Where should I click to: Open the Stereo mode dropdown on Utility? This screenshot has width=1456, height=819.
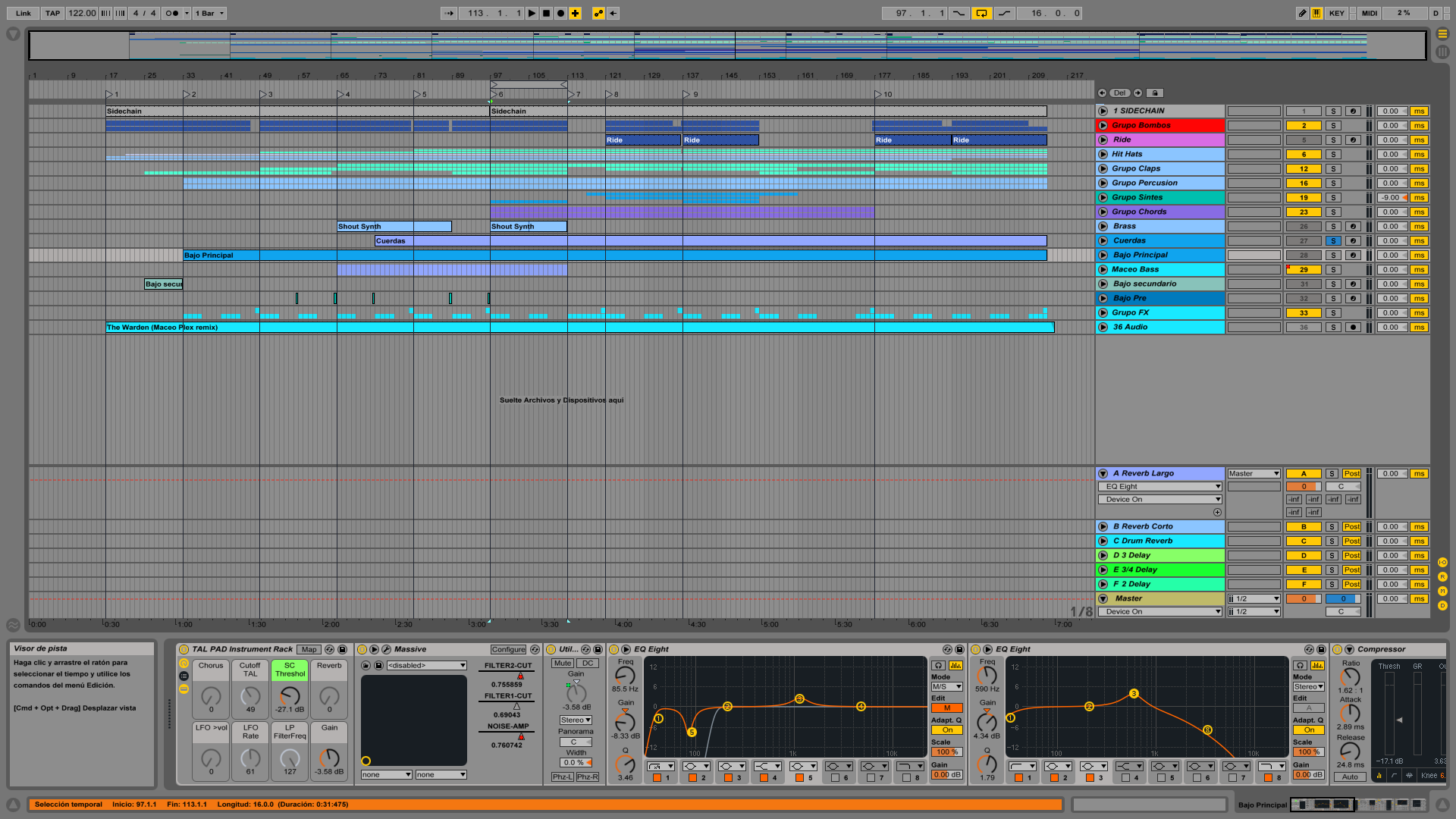[576, 720]
